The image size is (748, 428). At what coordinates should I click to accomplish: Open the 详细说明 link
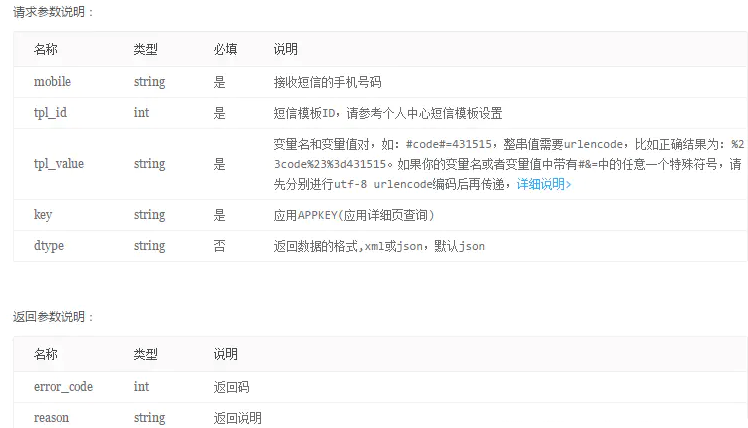tap(543, 184)
